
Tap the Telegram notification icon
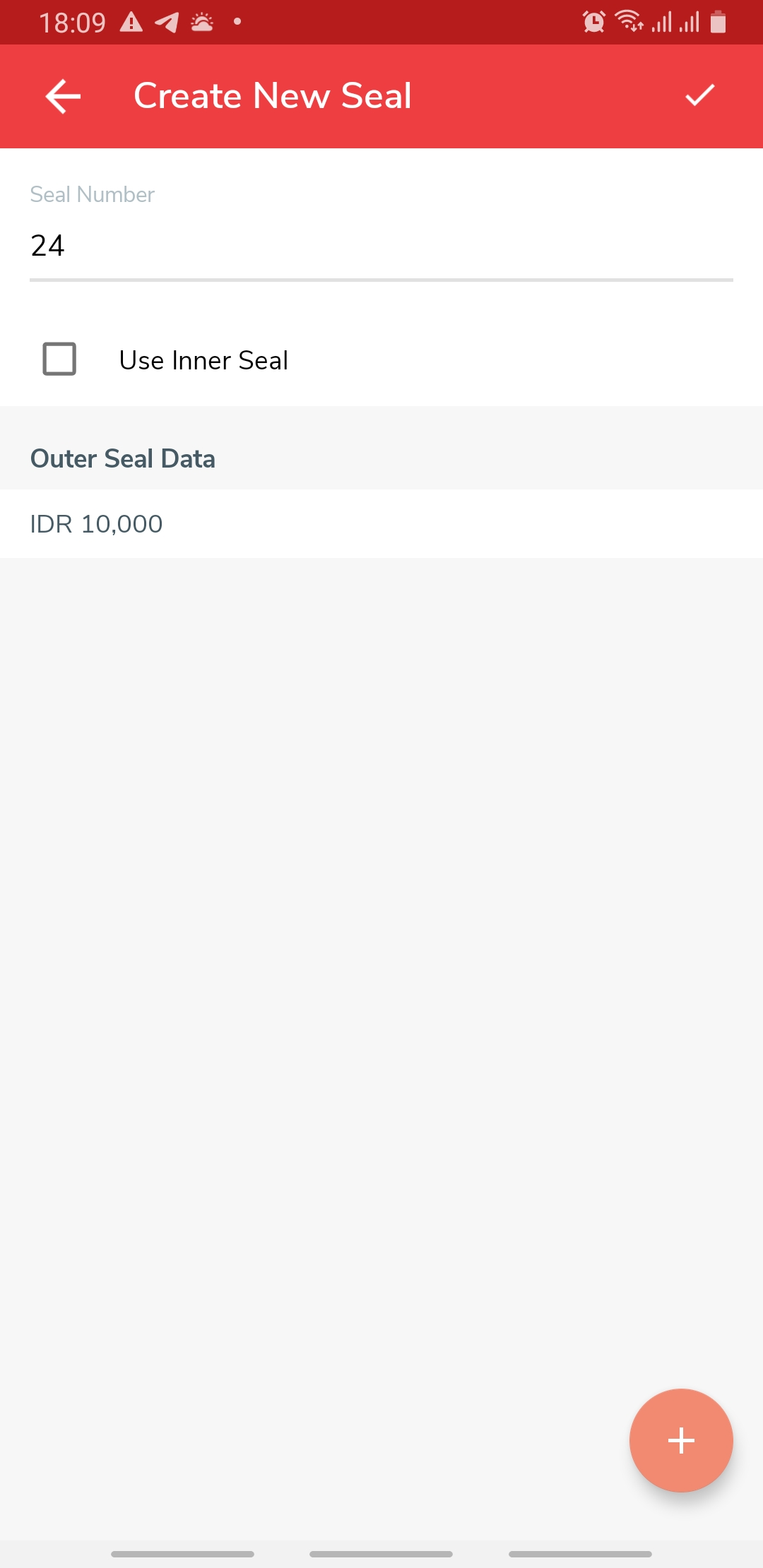(167, 23)
